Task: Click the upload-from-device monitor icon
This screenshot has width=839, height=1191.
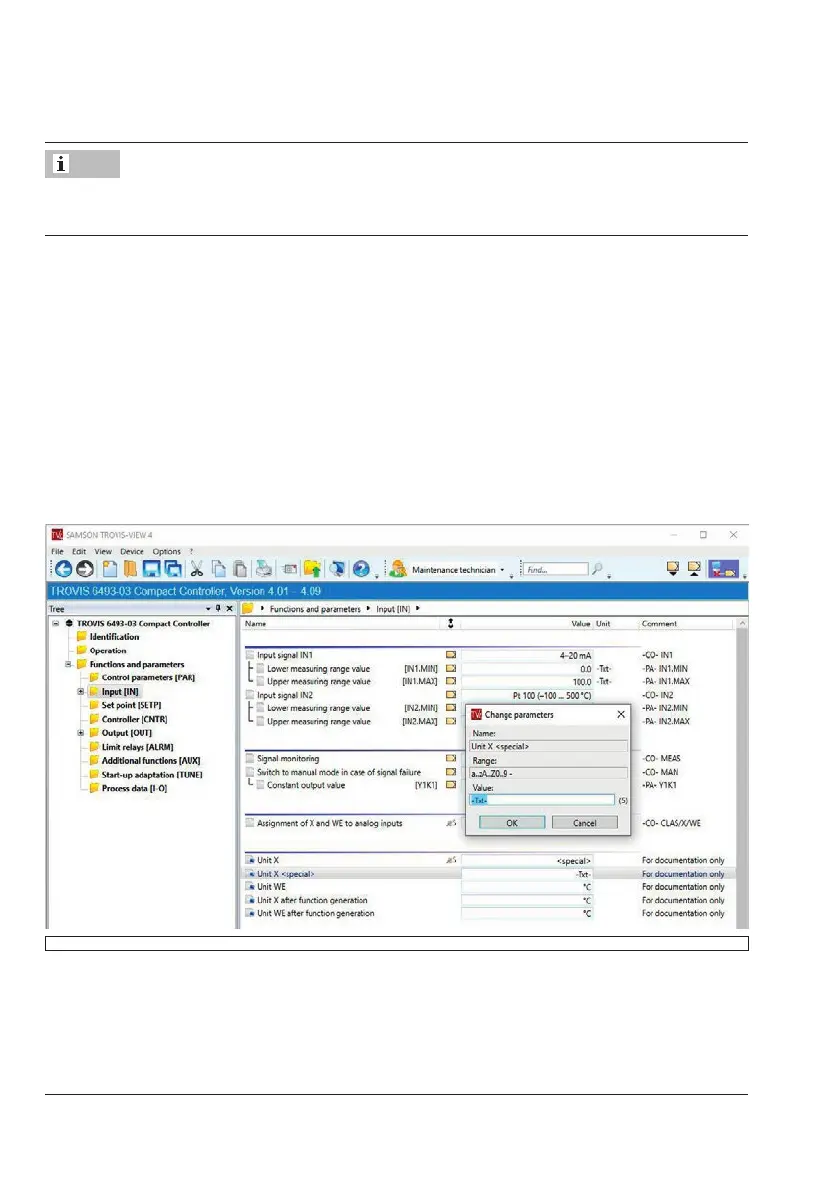Action: click(x=694, y=569)
